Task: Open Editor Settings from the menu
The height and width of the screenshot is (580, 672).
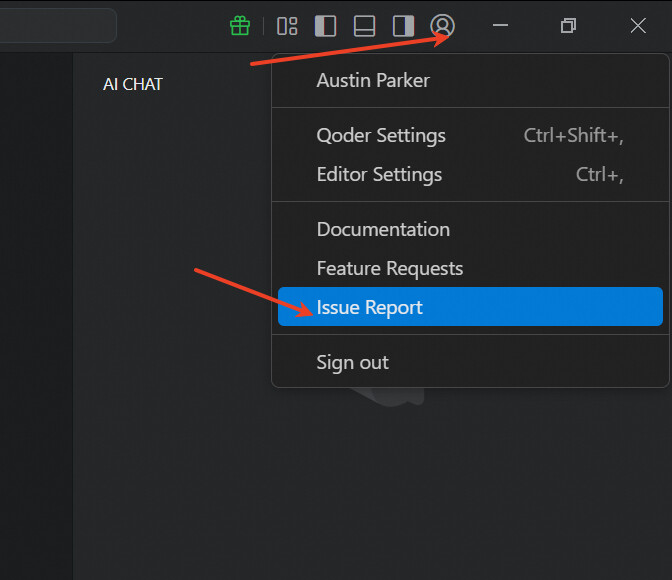Action: (379, 174)
